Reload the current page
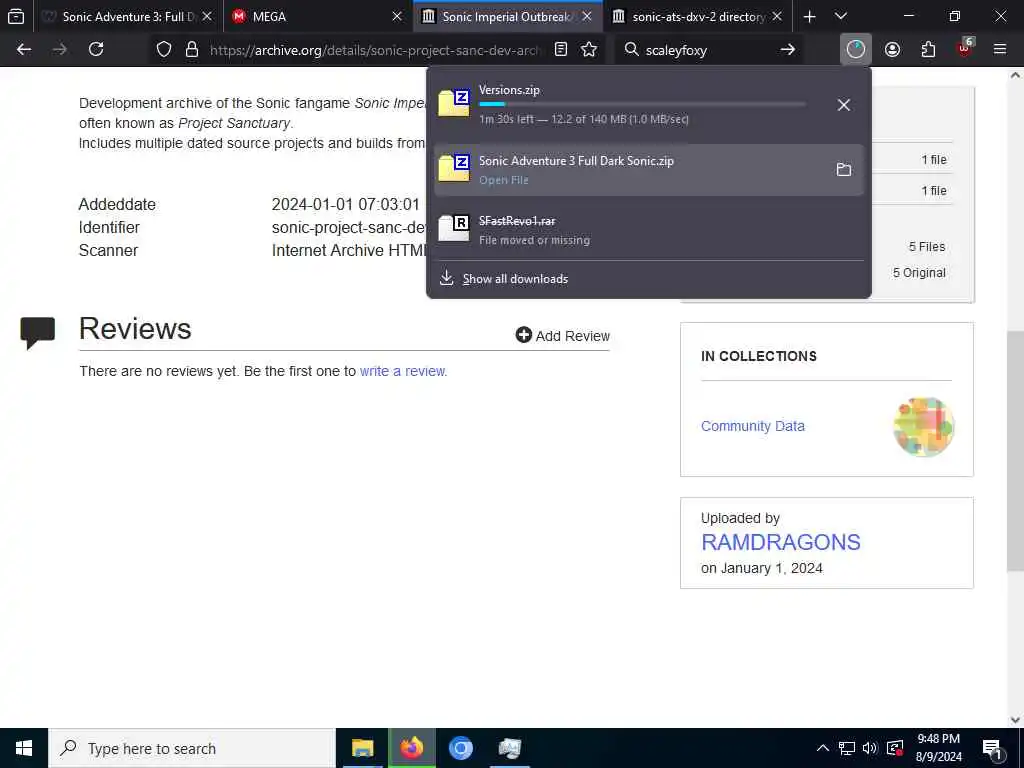This screenshot has height=768, width=1024. point(96,50)
